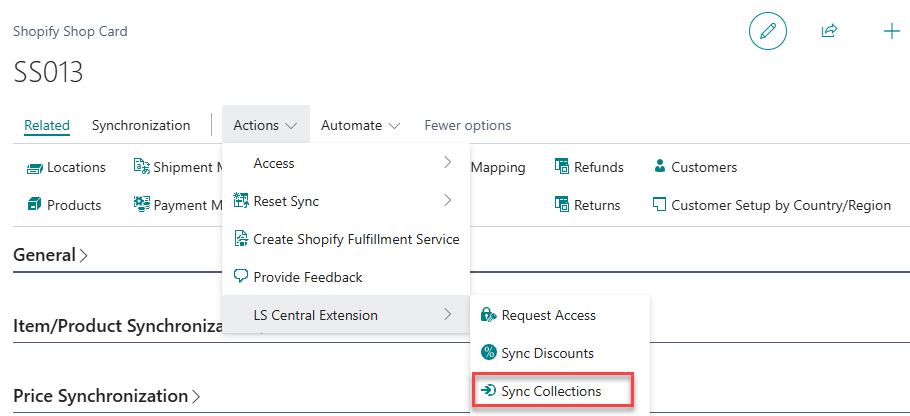Click the edit pencil icon
The width and height of the screenshot is (910, 416).
tap(768, 31)
